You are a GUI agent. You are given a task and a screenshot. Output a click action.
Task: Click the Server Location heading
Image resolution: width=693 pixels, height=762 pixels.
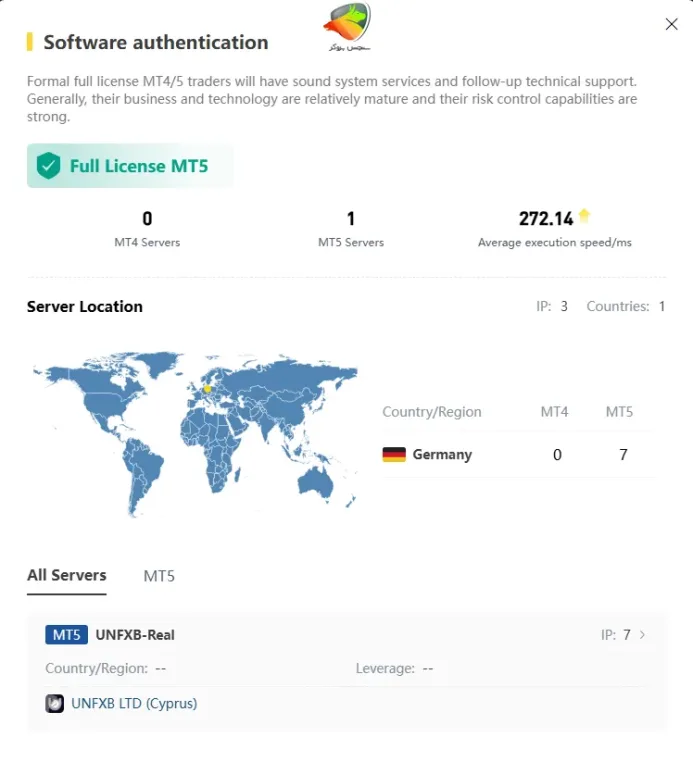[85, 307]
